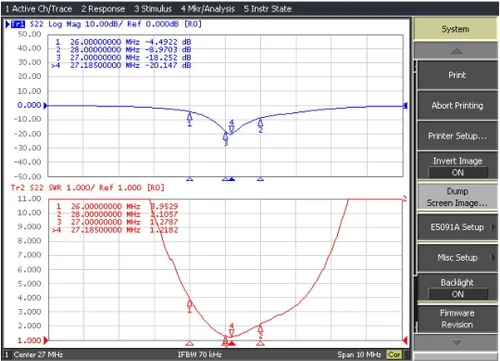Image resolution: width=500 pixels, height=361 pixels.
Task: Click the 11.00 SWR top scale value
Action: pos(29,199)
